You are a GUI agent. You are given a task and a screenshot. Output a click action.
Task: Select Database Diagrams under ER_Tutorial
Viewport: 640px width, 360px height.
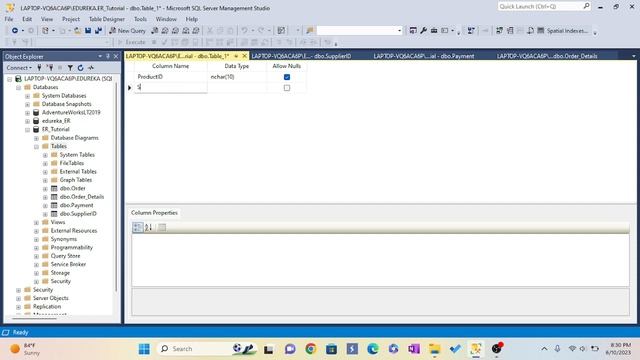pyautogui.click(x=74, y=138)
